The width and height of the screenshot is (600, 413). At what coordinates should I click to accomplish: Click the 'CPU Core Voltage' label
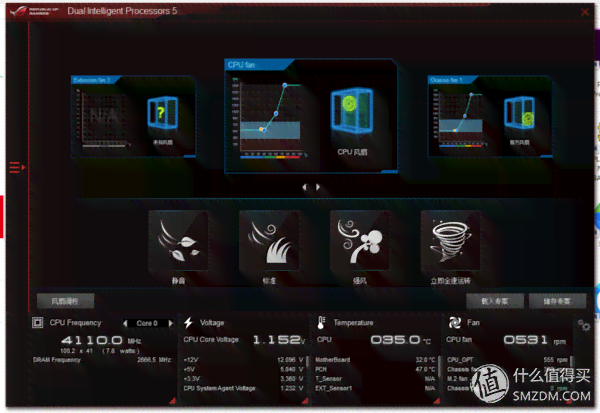click(211, 340)
